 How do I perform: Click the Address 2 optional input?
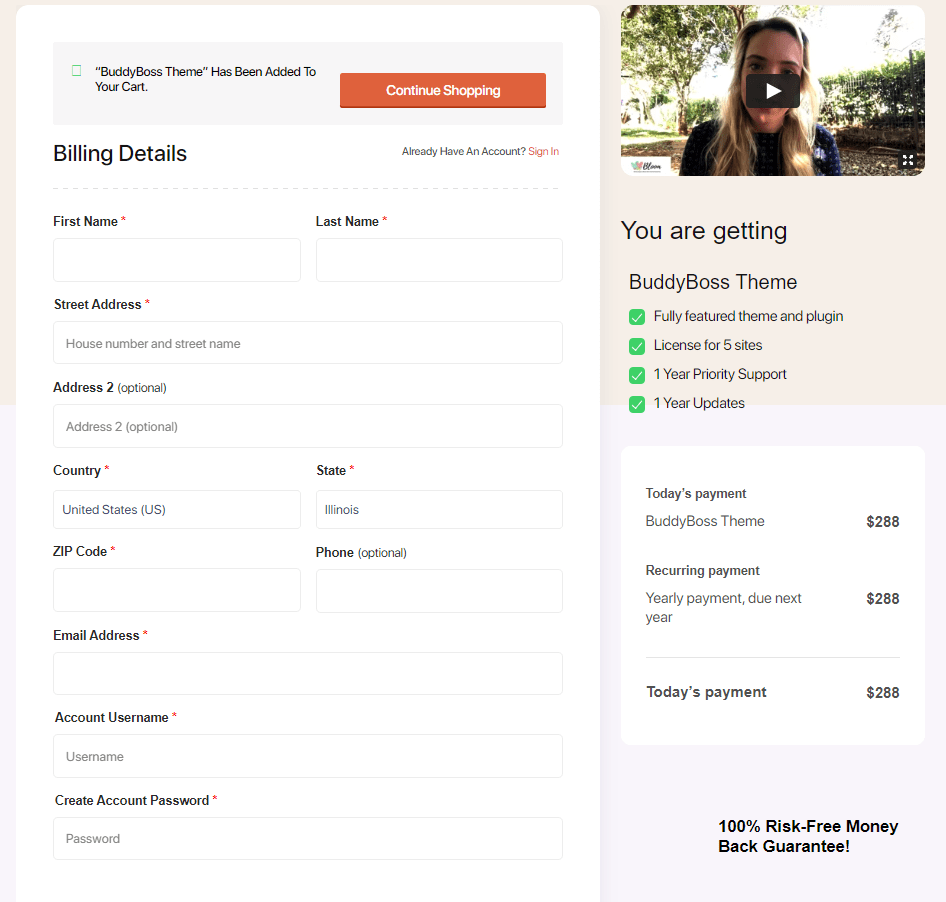[x=308, y=426]
